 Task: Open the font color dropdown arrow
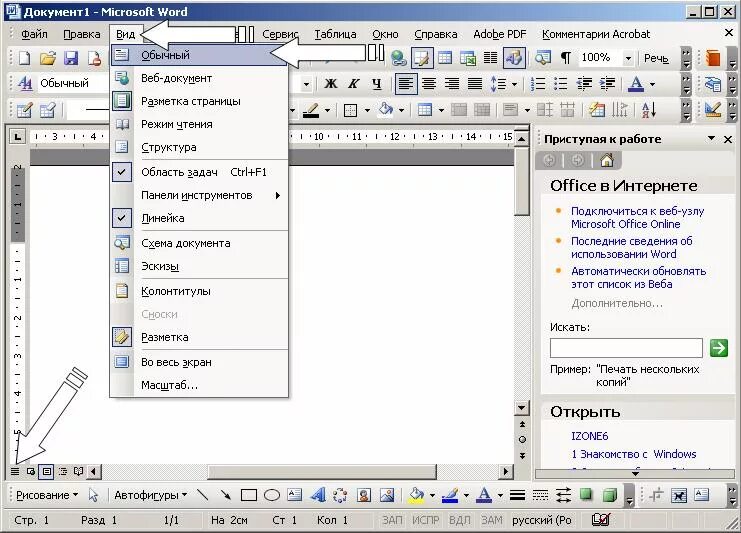point(653,85)
